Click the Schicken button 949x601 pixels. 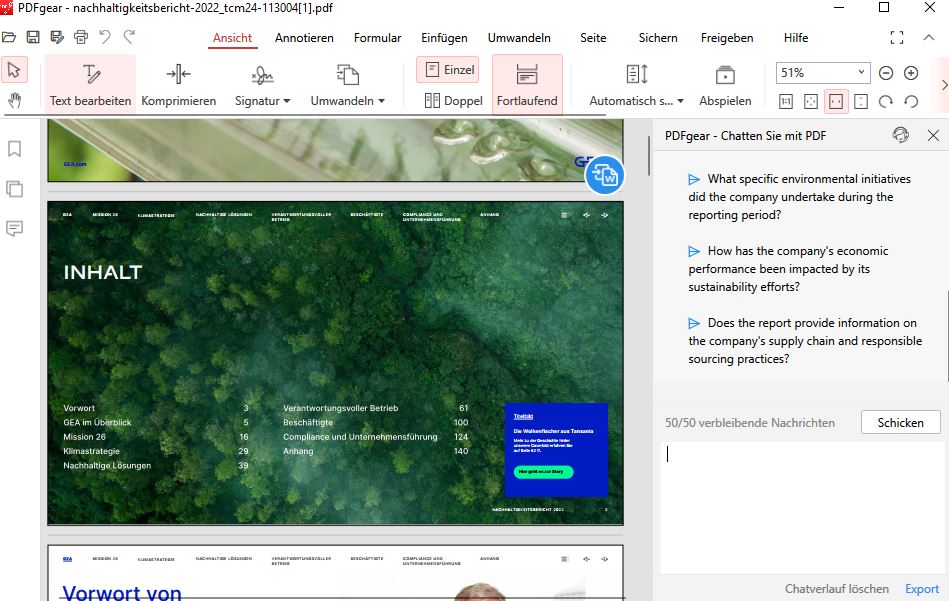click(x=901, y=422)
